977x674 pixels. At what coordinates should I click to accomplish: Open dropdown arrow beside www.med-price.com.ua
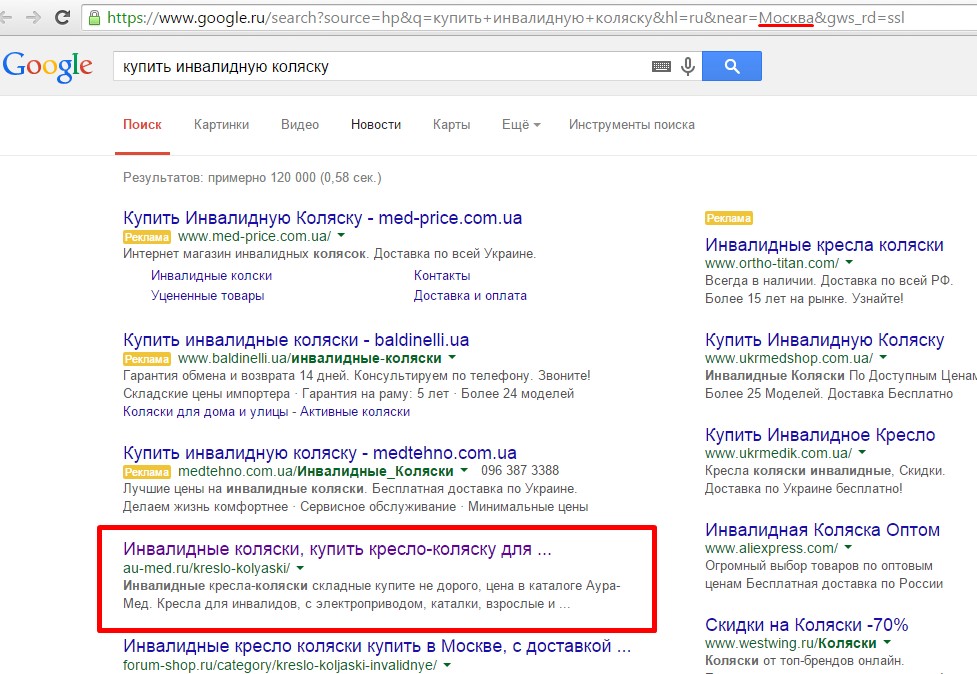coord(341,236)
